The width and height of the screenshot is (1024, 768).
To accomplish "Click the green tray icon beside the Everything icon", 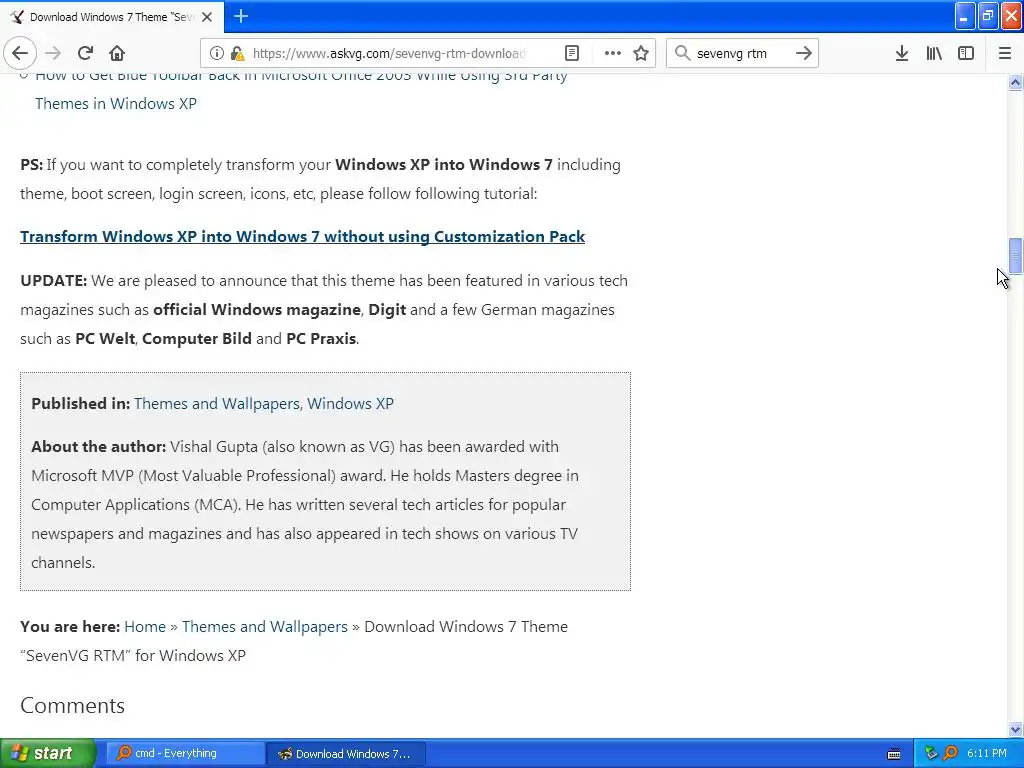I will [931, 754].
